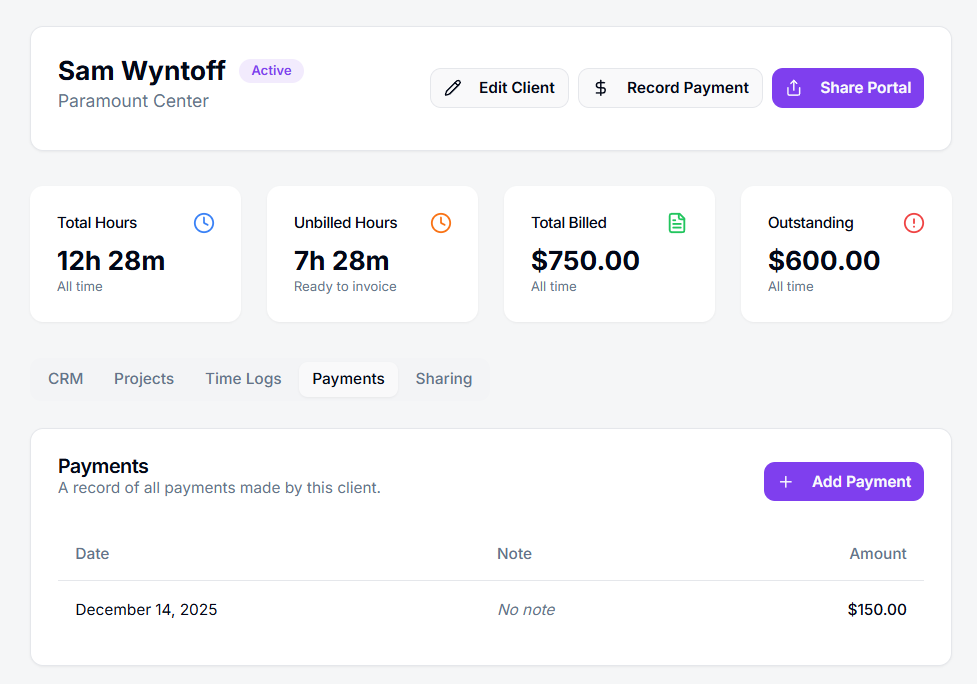The width and height of the screenshot is (977, 684).
Task: Click the client name Sam Wyntoff
Action: click(x=141, y=70)
